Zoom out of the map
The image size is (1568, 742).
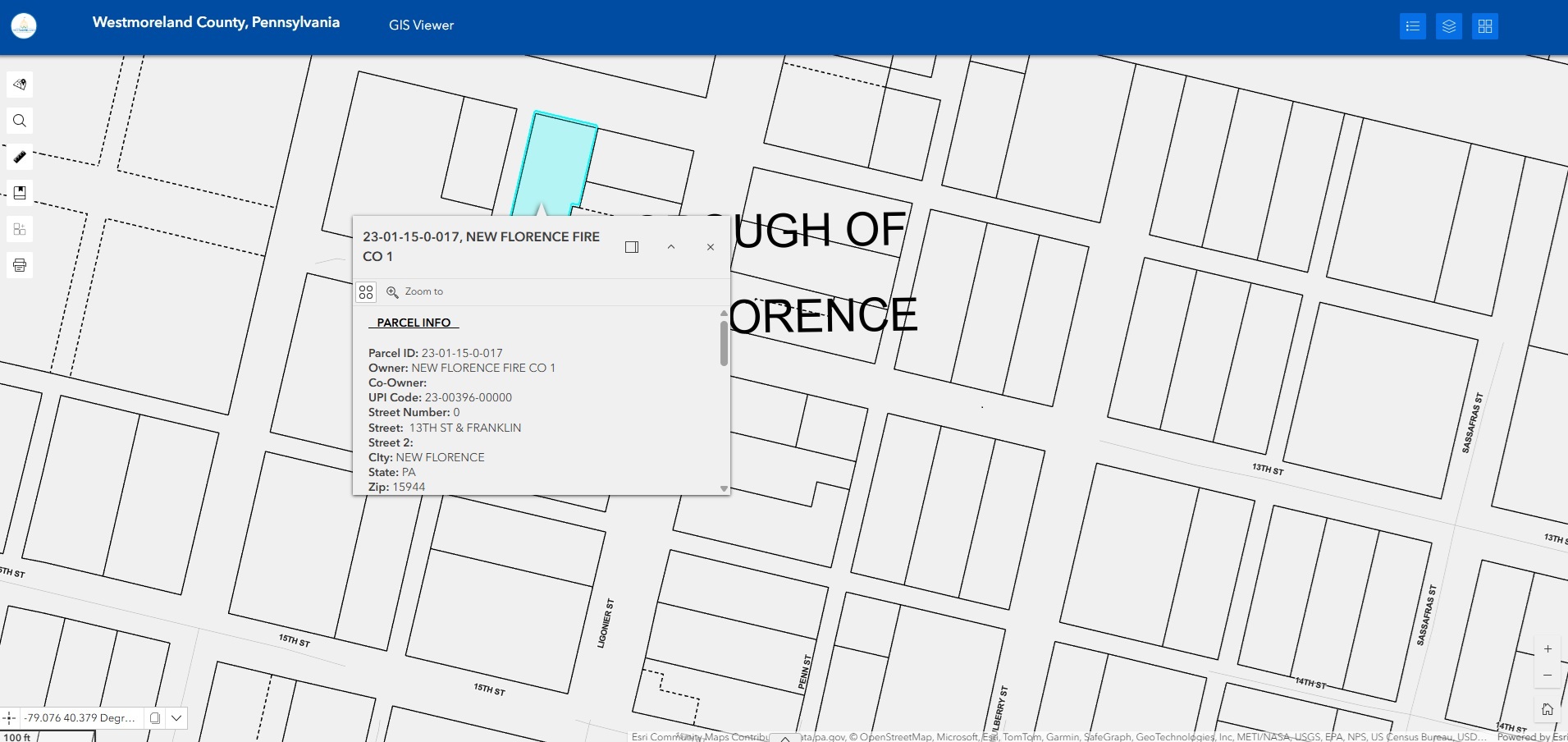(x=1547, y=676)
